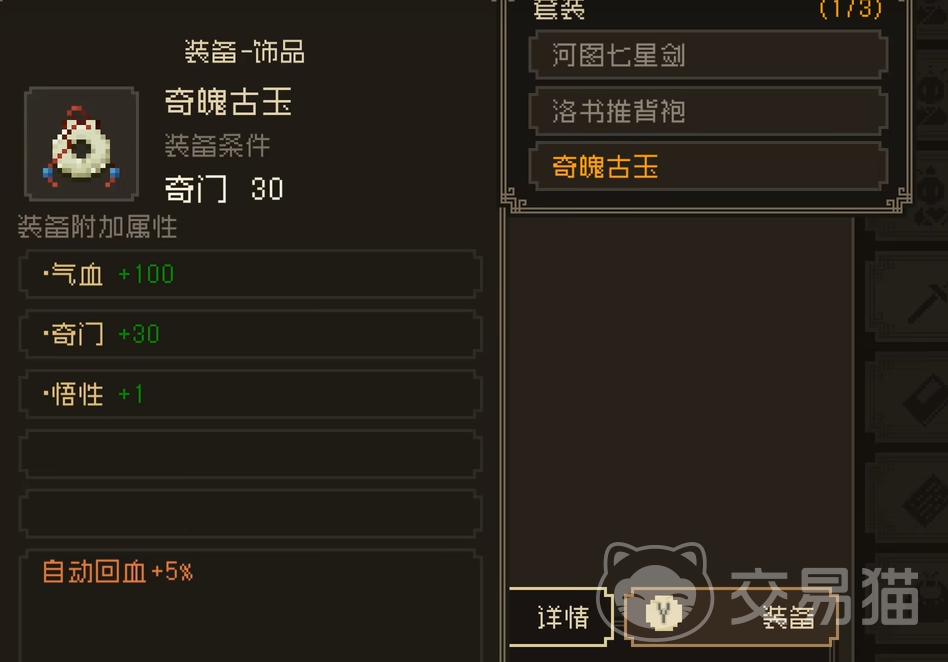Select 河图七星剑 in the set list
The height and width of the screenshot is (662, 948).
(708, 55)
